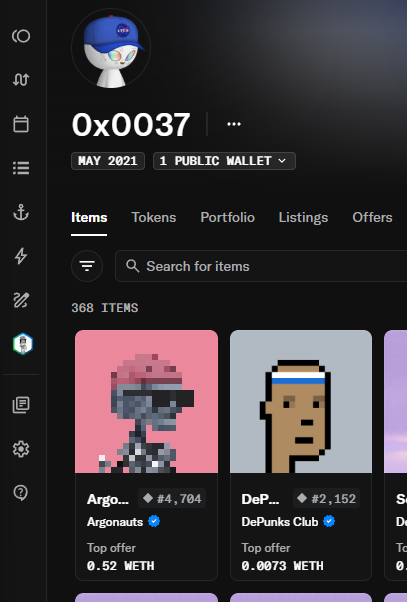Image resolution: width=407 pixels, height=602 pixels.
Task: Open the DePunks #2,152 NFT image
Action: pyautogui.click(x=301, y=402)
